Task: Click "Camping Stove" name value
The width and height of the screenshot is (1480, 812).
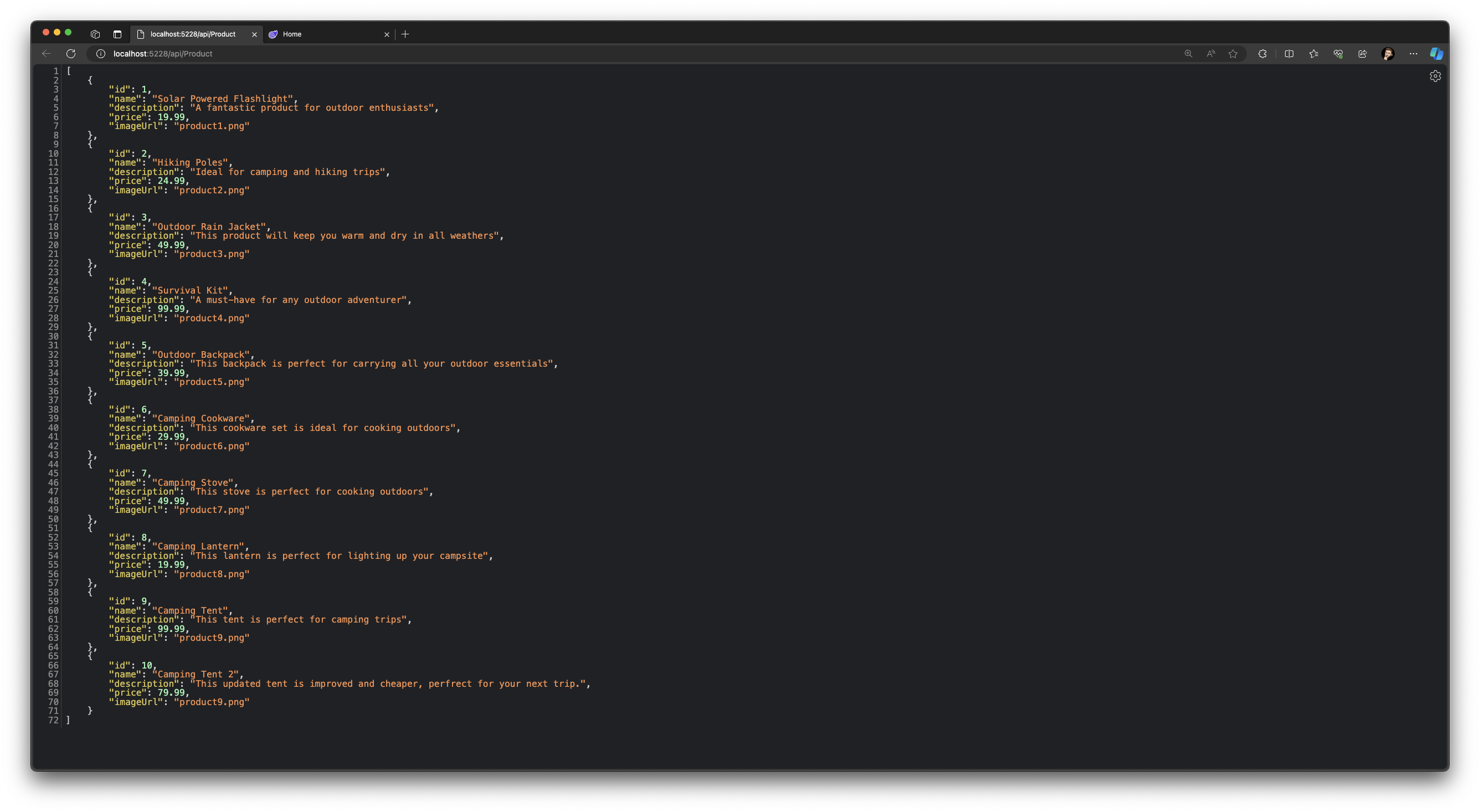Action: pos(192,483)
